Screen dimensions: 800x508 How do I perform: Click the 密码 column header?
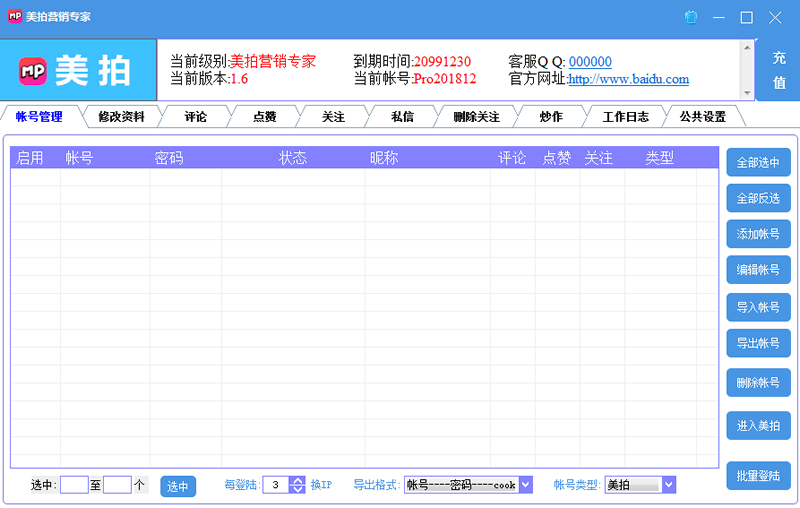169,158
